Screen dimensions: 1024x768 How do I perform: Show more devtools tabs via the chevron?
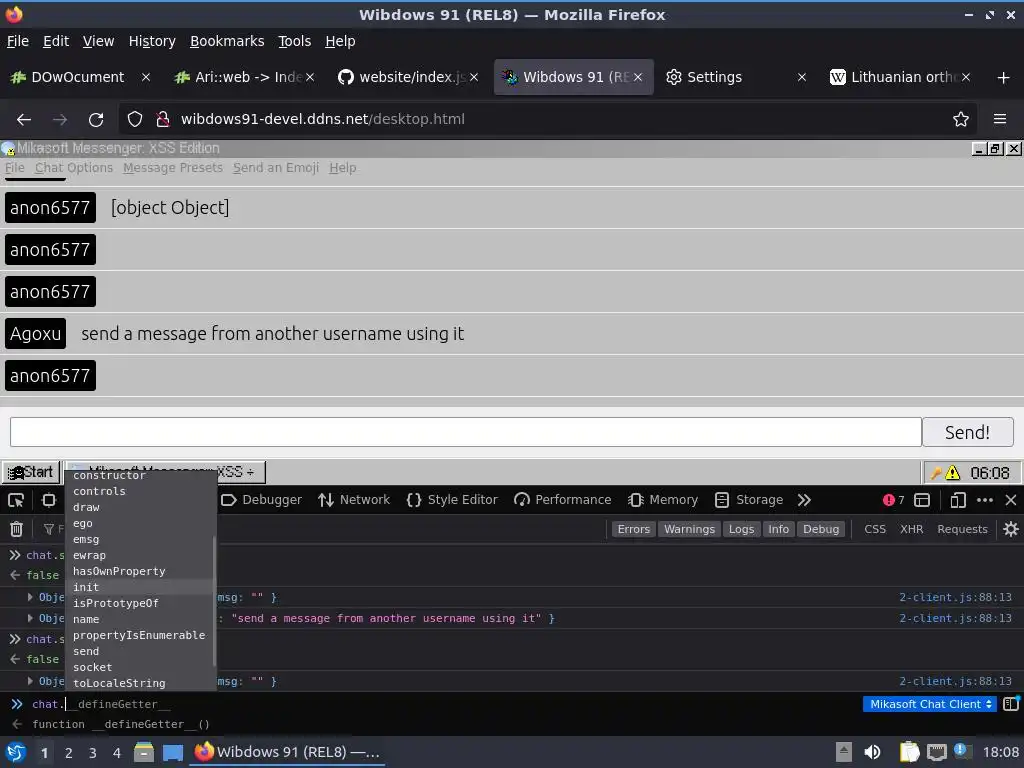804,500
